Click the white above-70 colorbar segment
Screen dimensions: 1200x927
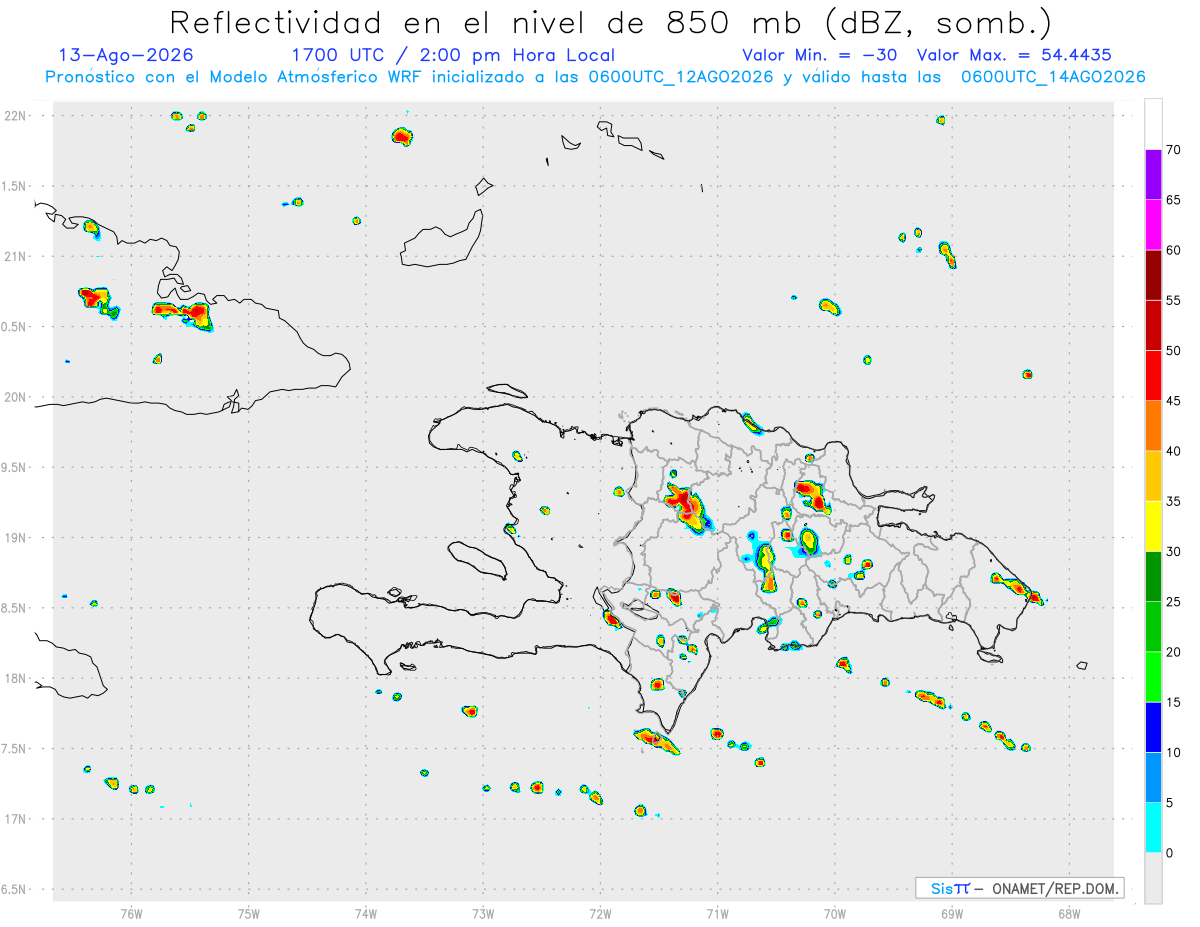click(x=1153, y=124)
